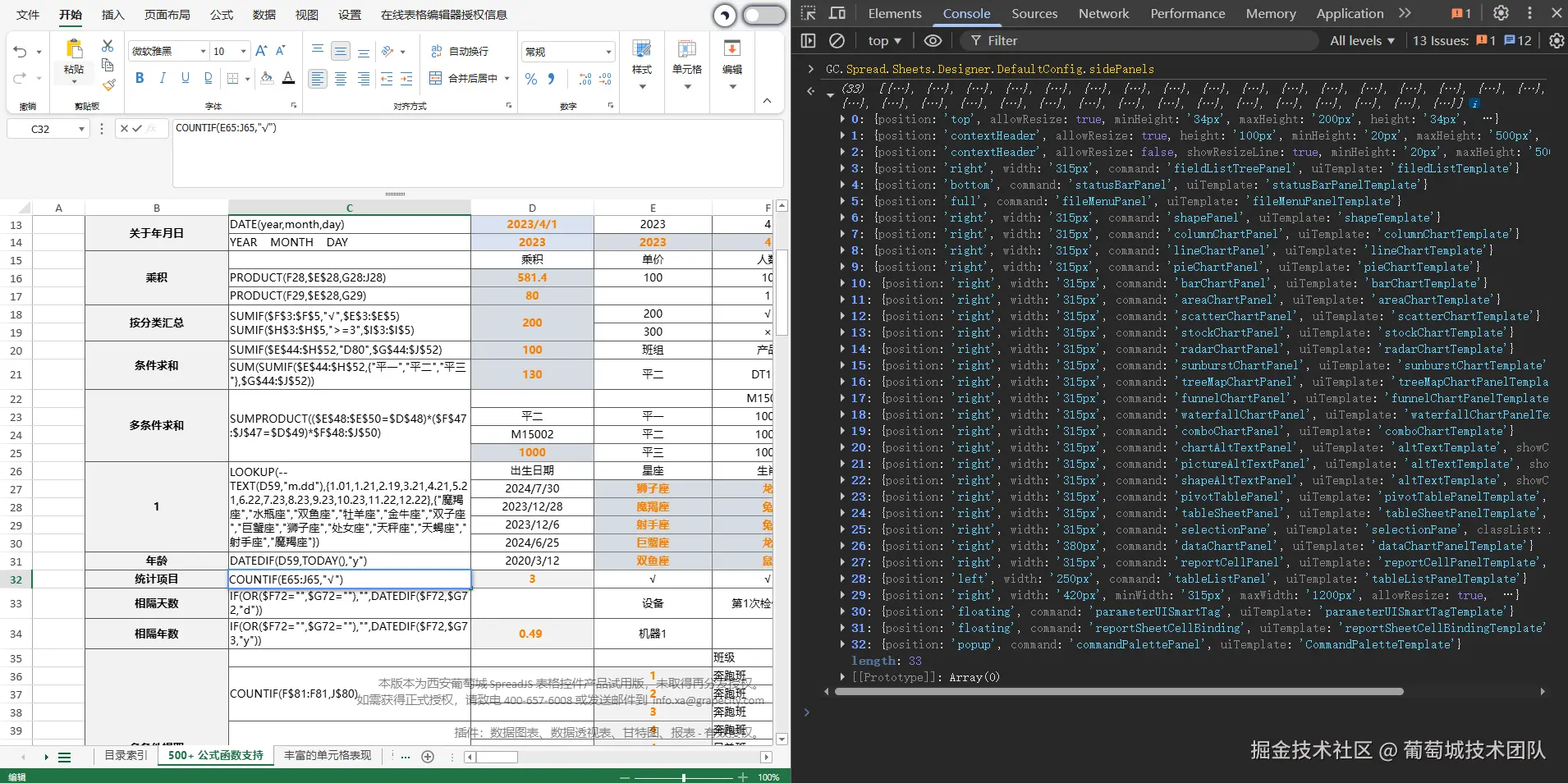
Task: Open the 插入 ribbon tab
Action: click(112, 15)
